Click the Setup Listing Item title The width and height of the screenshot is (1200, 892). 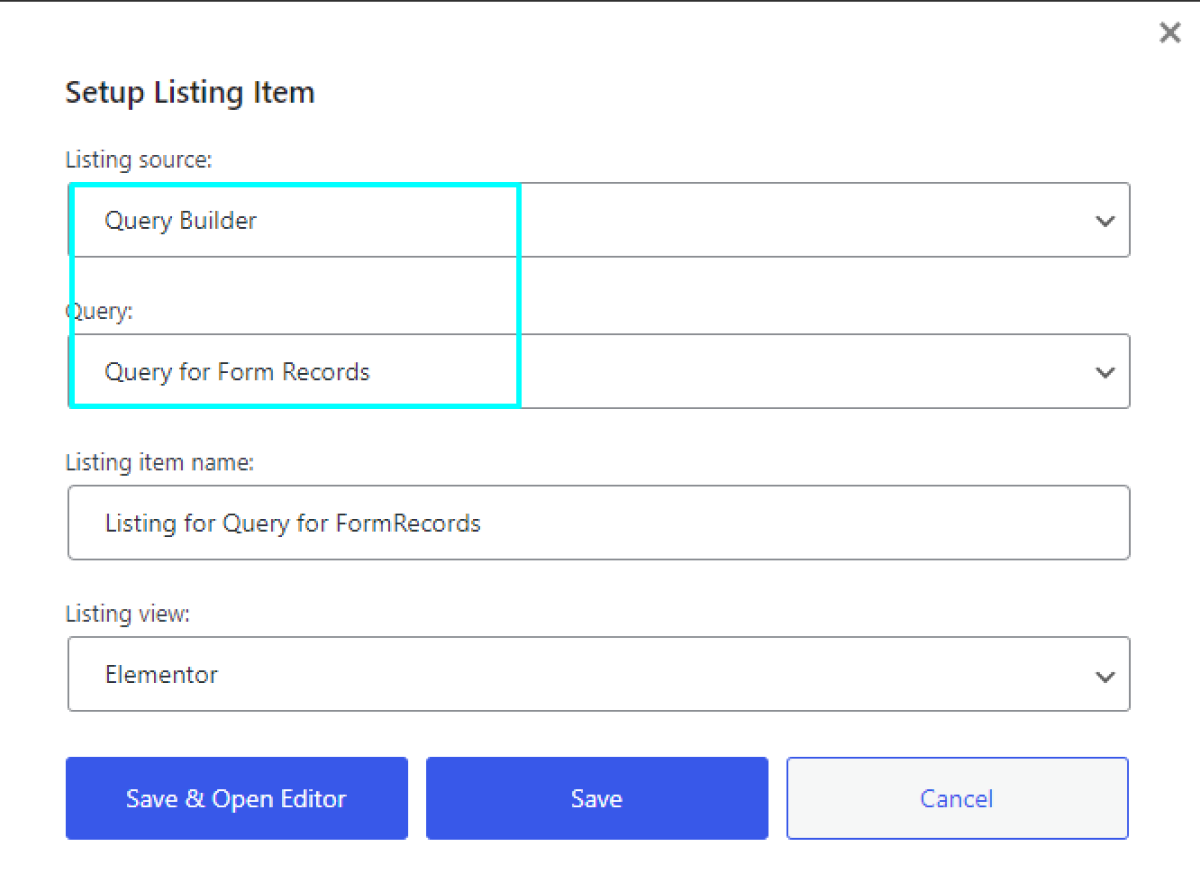point(189,92)
